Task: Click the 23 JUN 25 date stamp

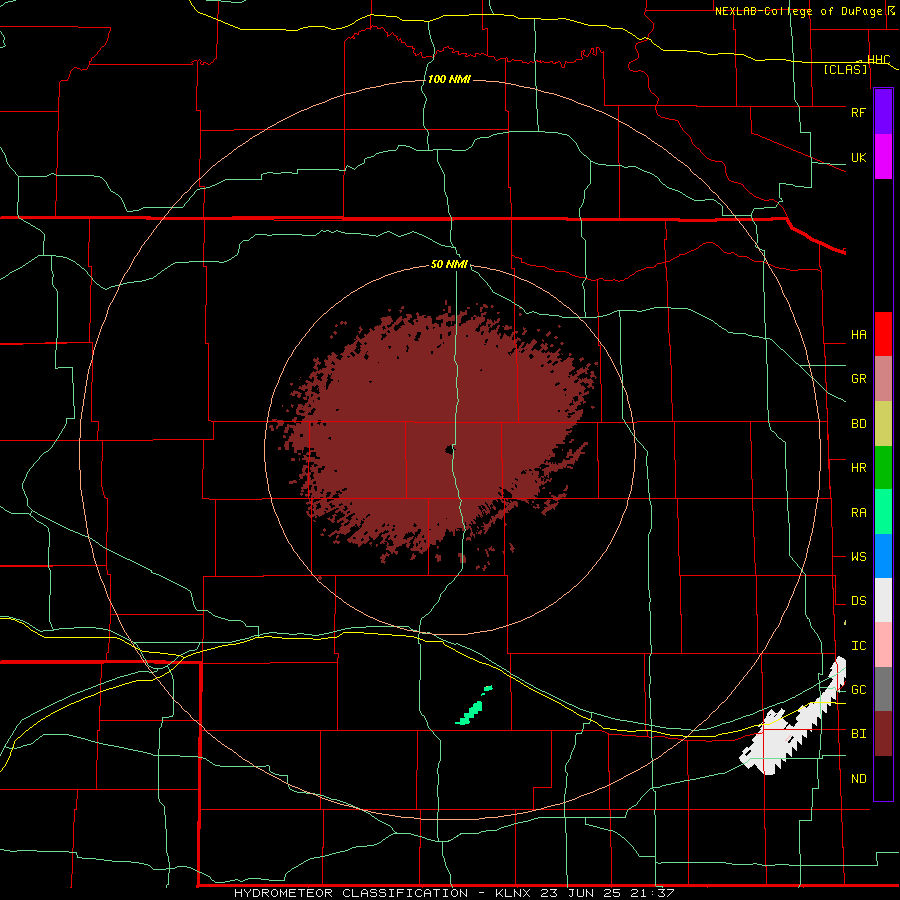Action: point(581,893)
